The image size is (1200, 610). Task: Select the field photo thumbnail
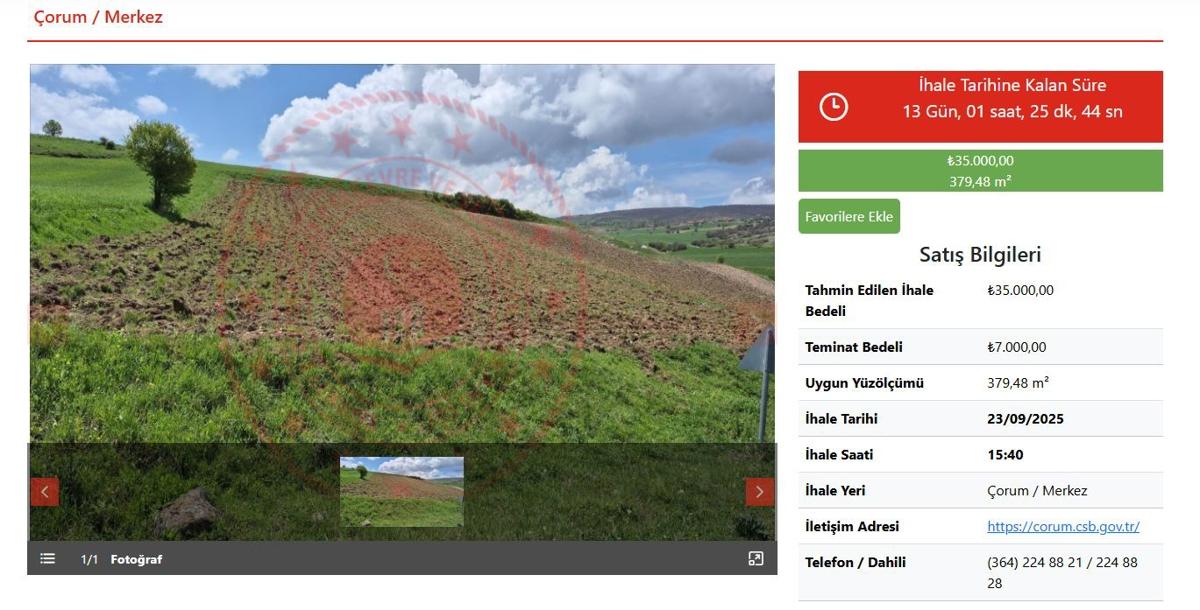tap(402, 492)
